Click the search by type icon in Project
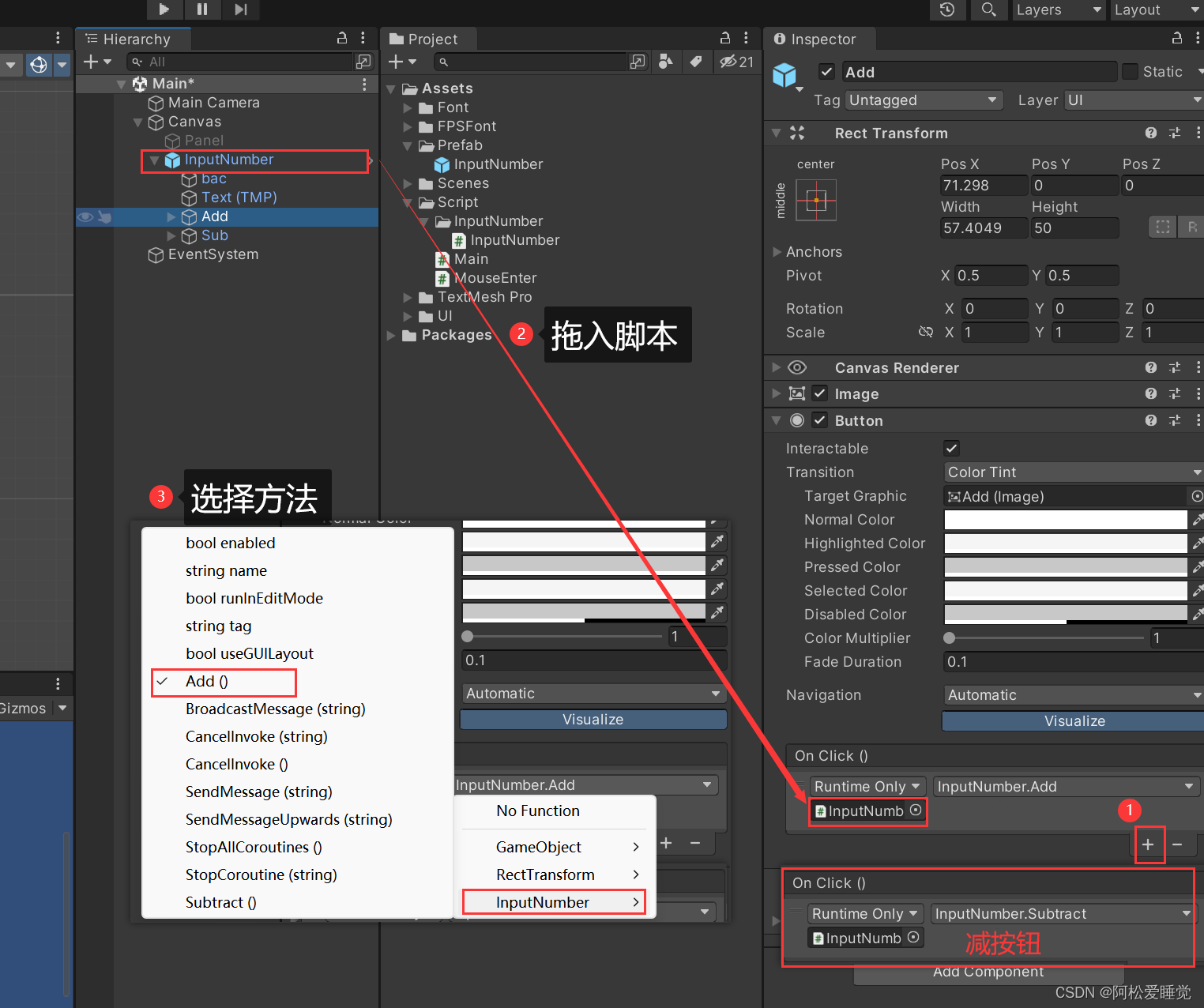Screen dimensions: 1204x1008 666,62
